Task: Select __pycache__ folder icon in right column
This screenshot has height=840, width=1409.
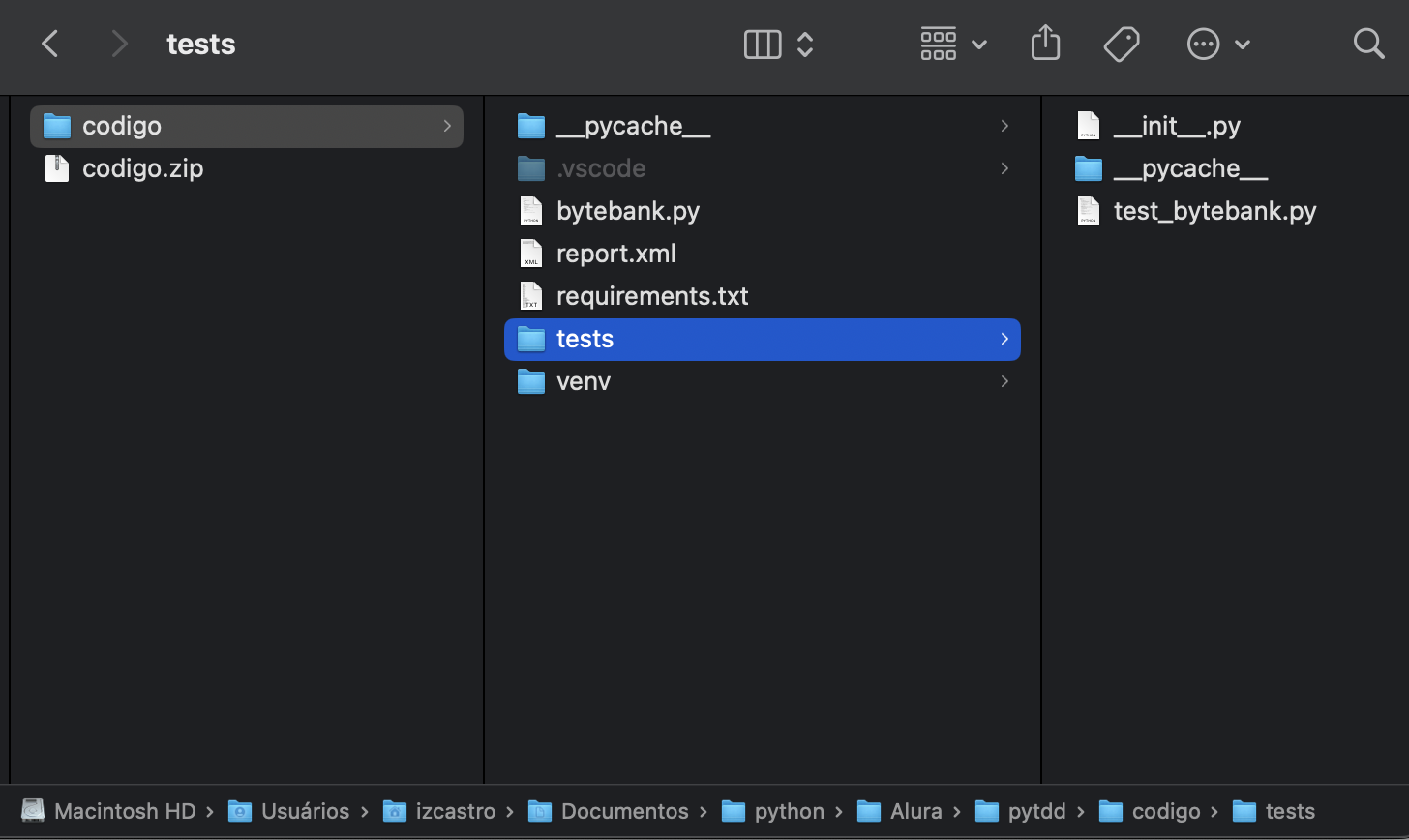Action: point(1089,168)
